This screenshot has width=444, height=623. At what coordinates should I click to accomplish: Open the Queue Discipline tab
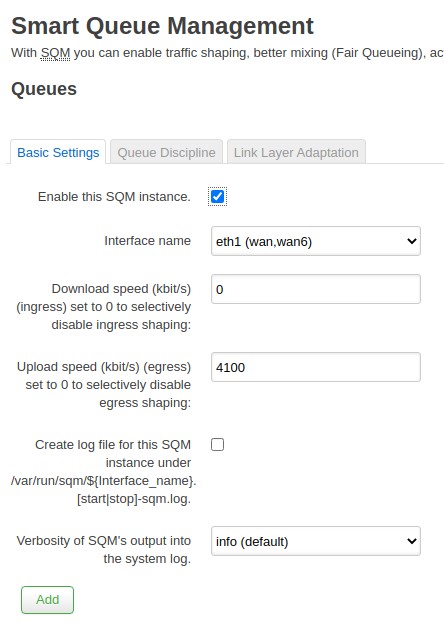click(166, 153)
